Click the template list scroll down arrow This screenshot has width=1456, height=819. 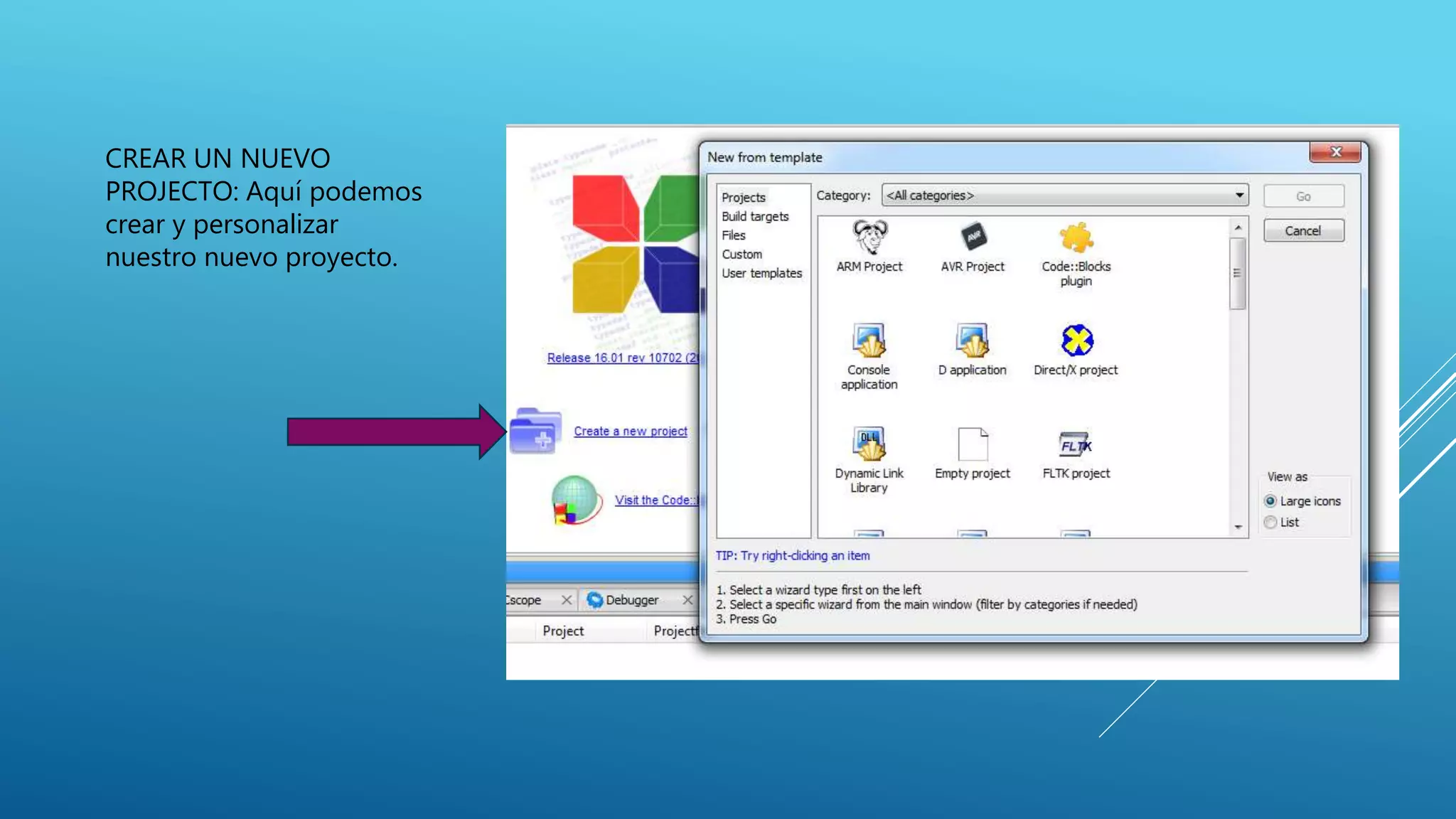point(1238,528)
